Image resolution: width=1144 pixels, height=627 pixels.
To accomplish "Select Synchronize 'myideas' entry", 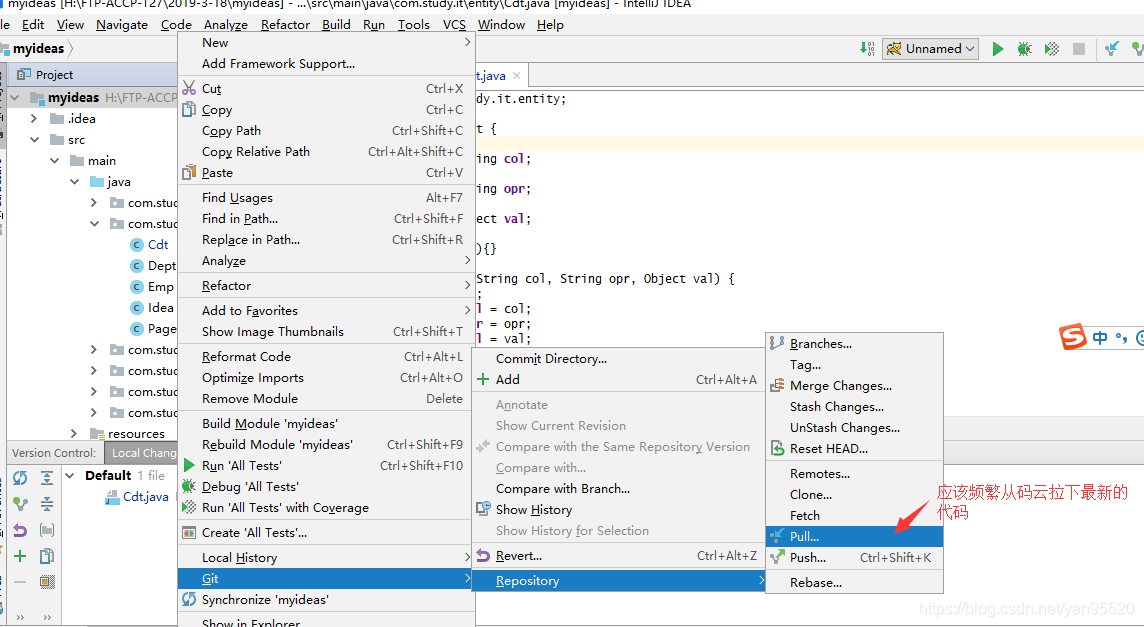I will pos(326,600).
